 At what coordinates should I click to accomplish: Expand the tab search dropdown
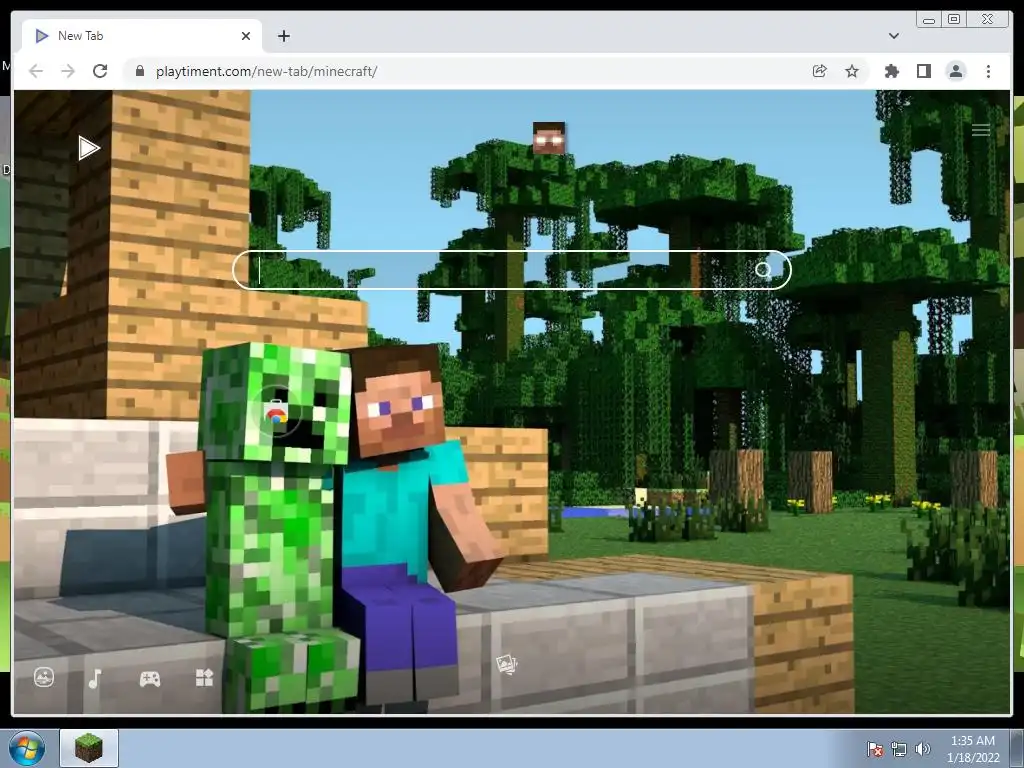point(893,36)
